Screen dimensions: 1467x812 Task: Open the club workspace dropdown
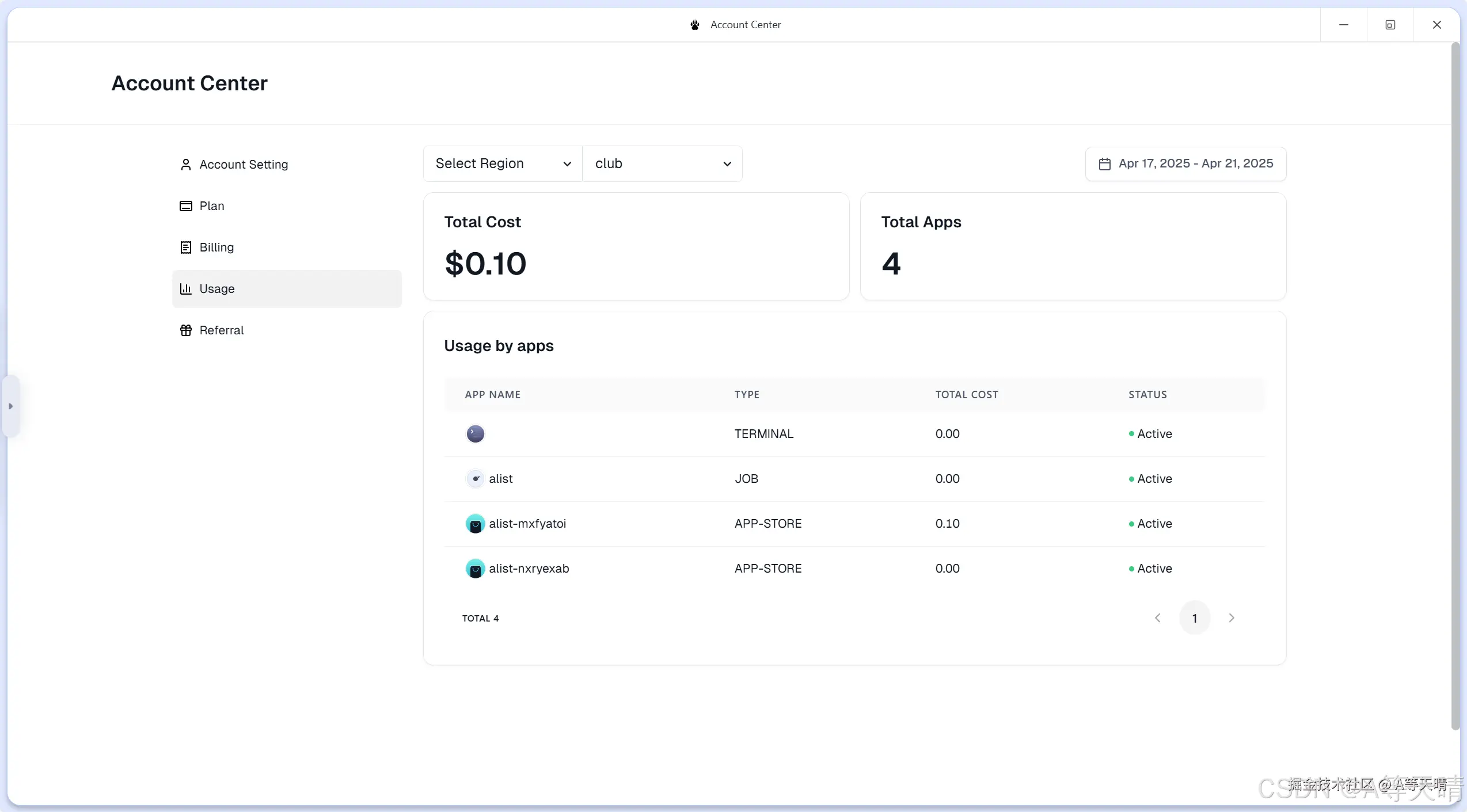[x=662, y=164]
